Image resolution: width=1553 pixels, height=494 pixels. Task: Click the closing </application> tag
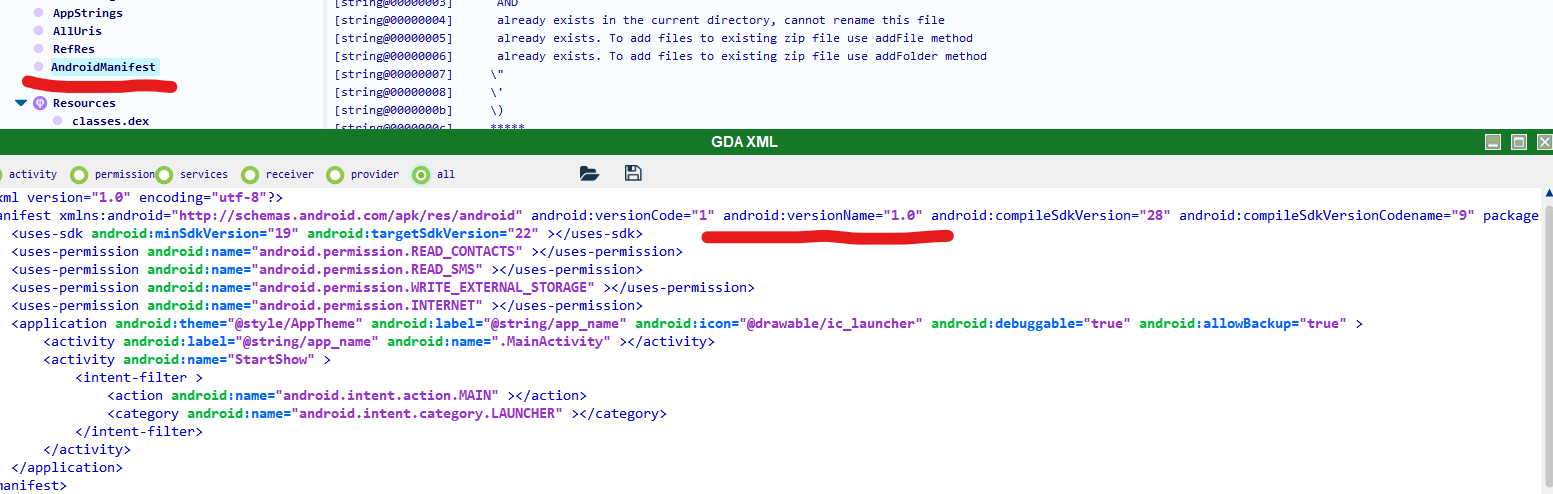66,467
